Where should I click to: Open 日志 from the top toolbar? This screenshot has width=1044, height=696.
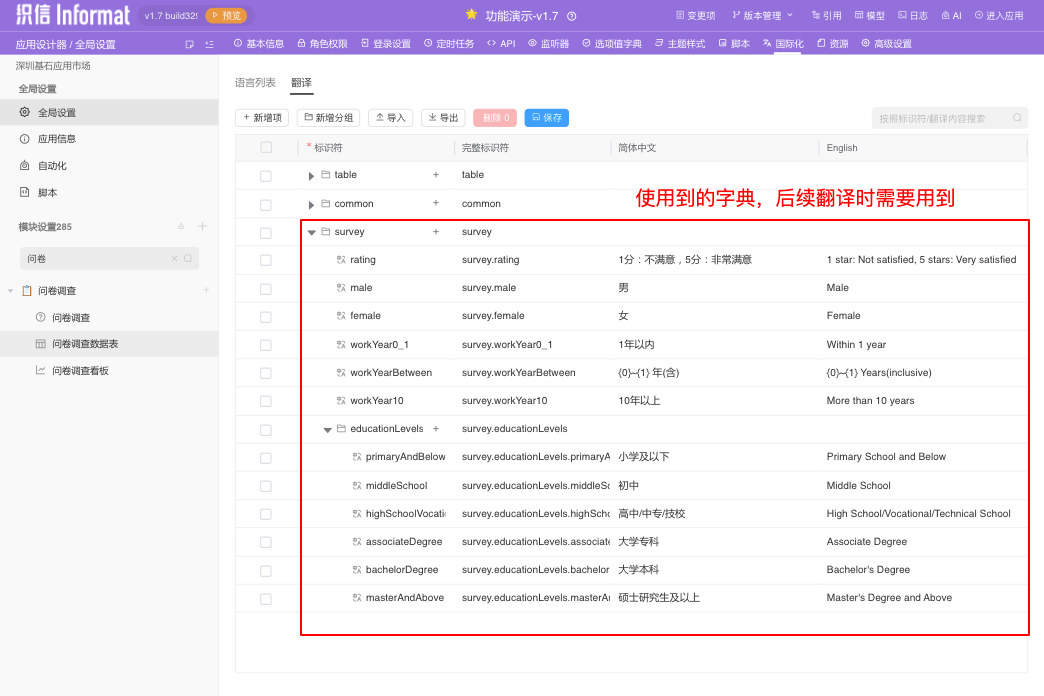(913, 16)
